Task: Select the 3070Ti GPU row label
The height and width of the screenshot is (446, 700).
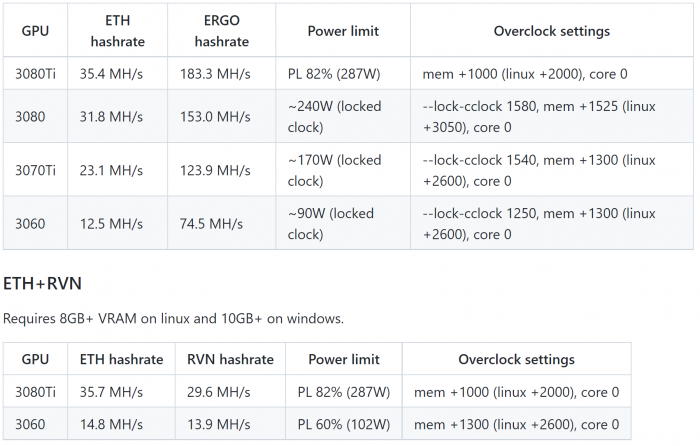Action: tap(35, 170)
